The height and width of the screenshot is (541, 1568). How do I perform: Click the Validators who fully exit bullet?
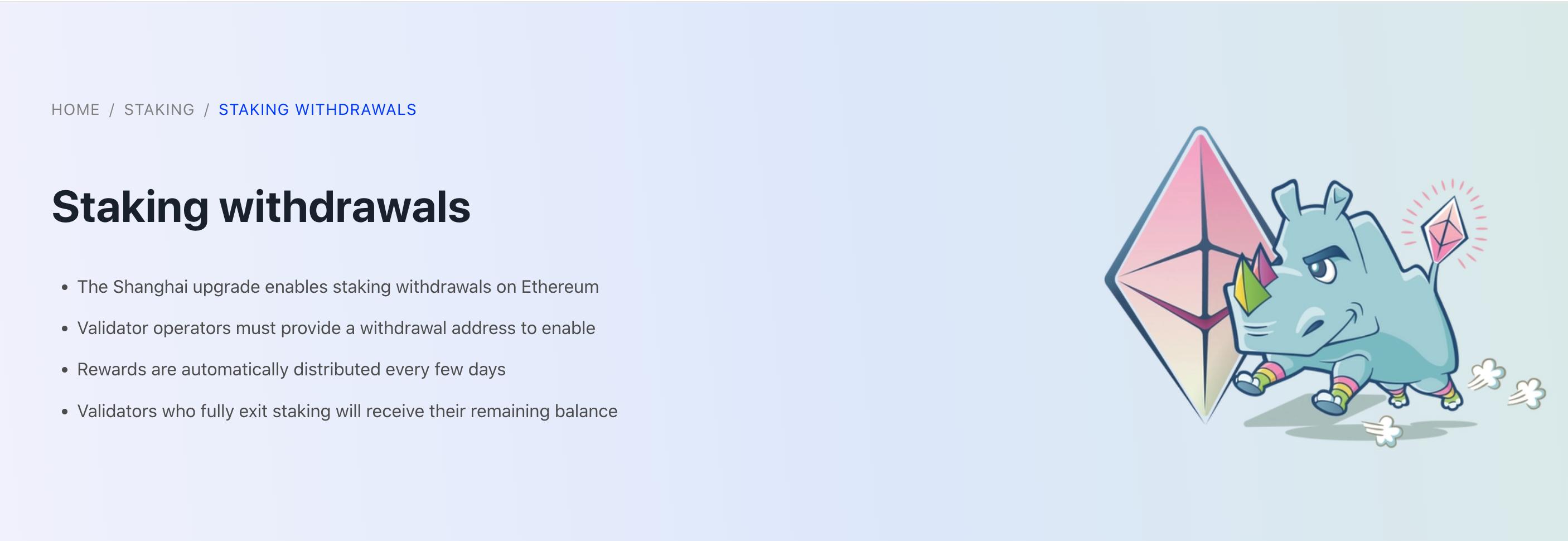point(347,412)
